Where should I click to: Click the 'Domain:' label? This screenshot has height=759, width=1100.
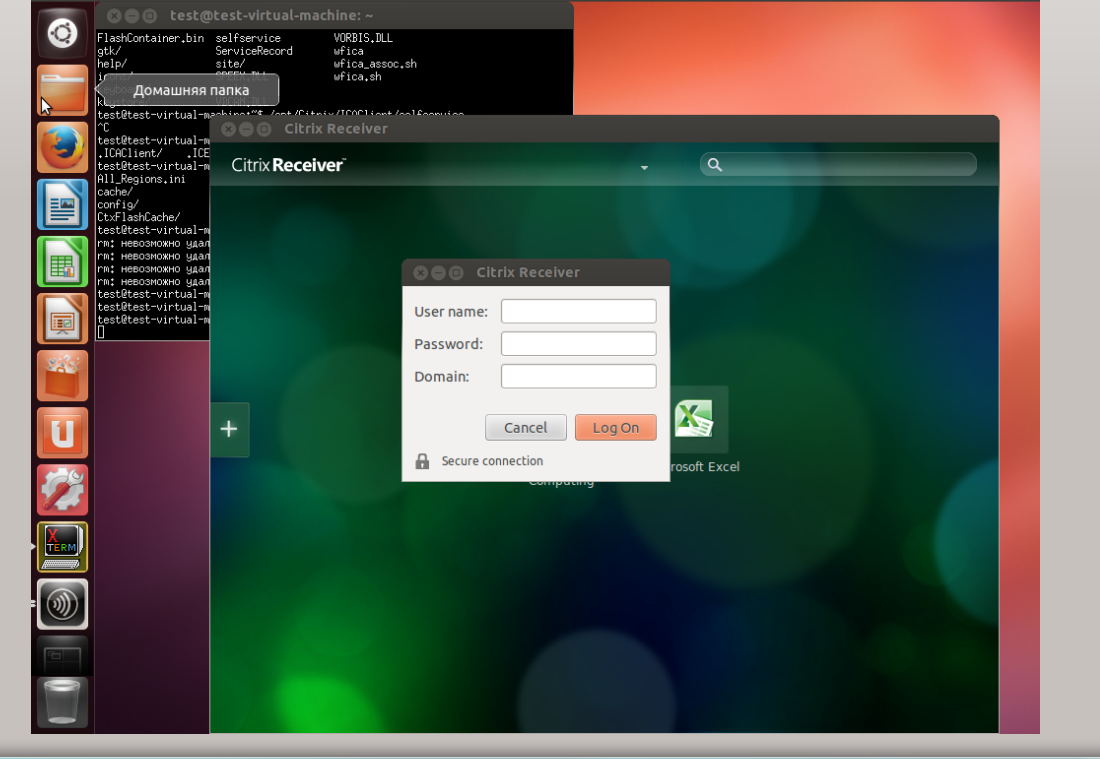coord(441,377)
